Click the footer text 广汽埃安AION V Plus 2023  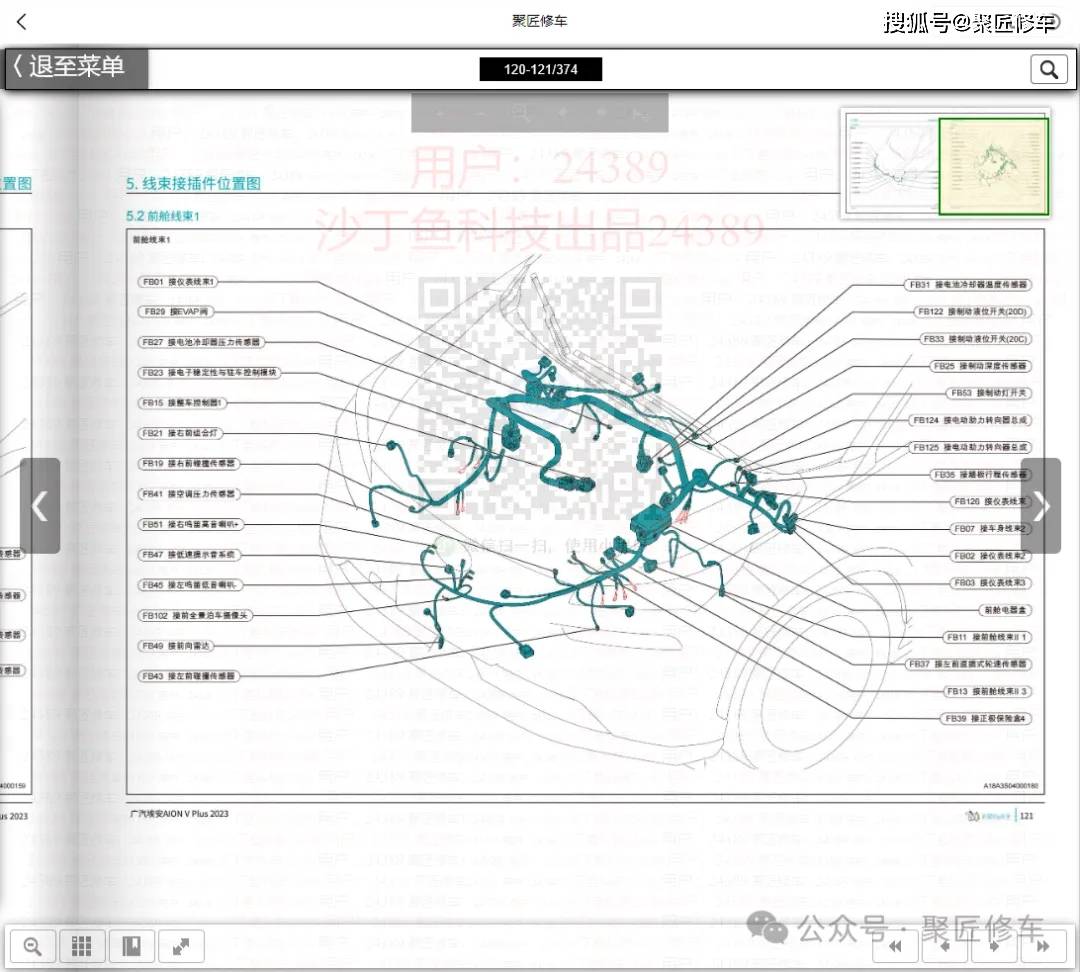(179, 814)
